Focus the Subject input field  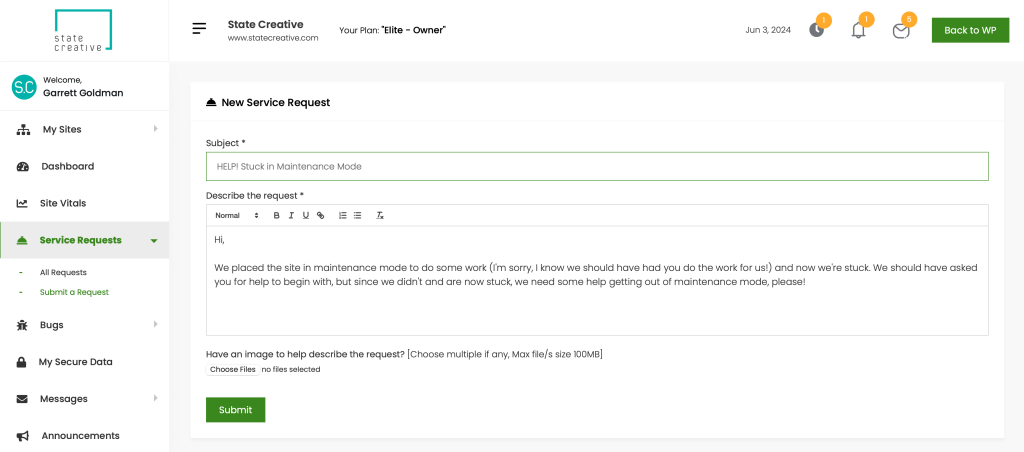point(597,167)
